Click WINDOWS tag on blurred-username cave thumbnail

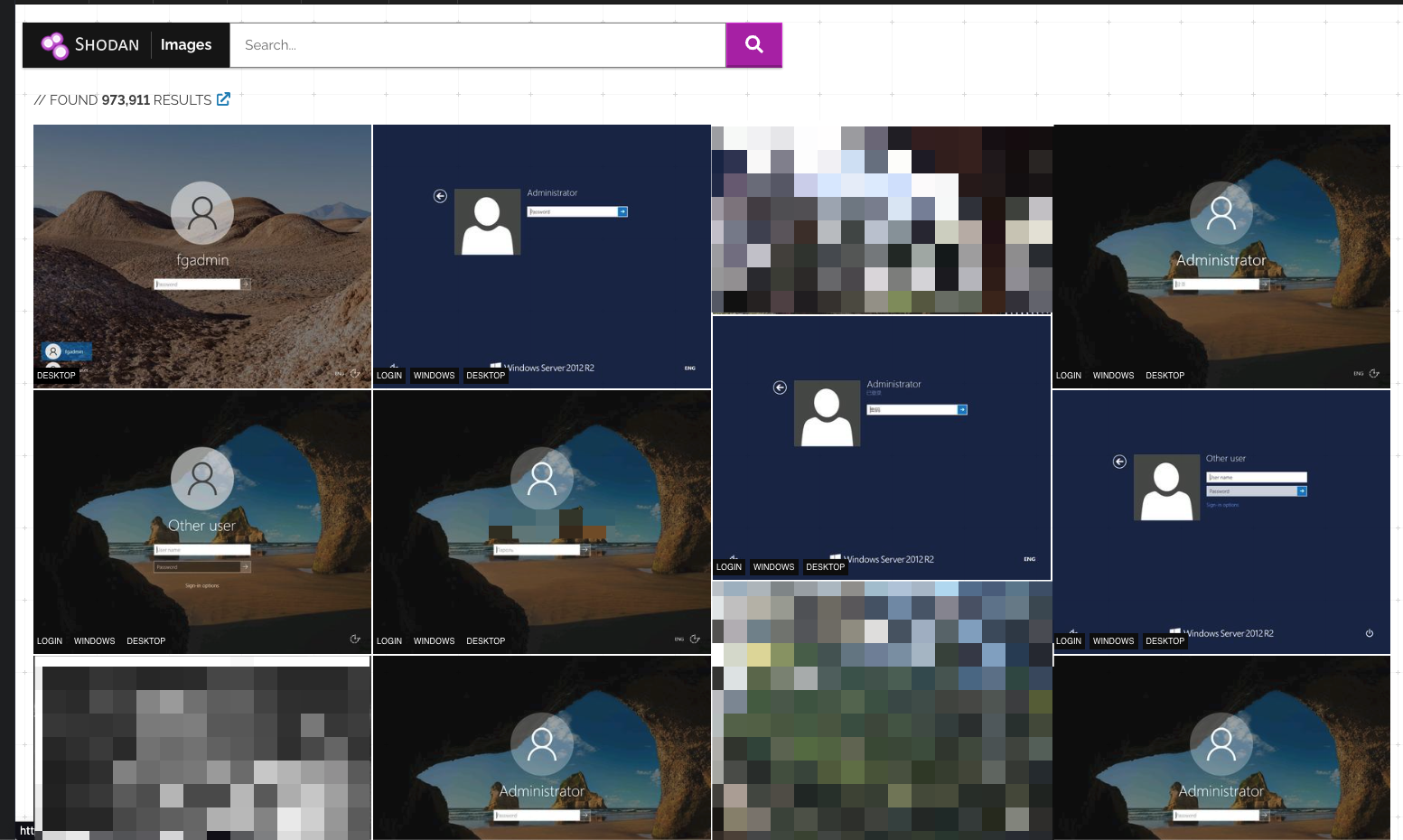(435, 641)
